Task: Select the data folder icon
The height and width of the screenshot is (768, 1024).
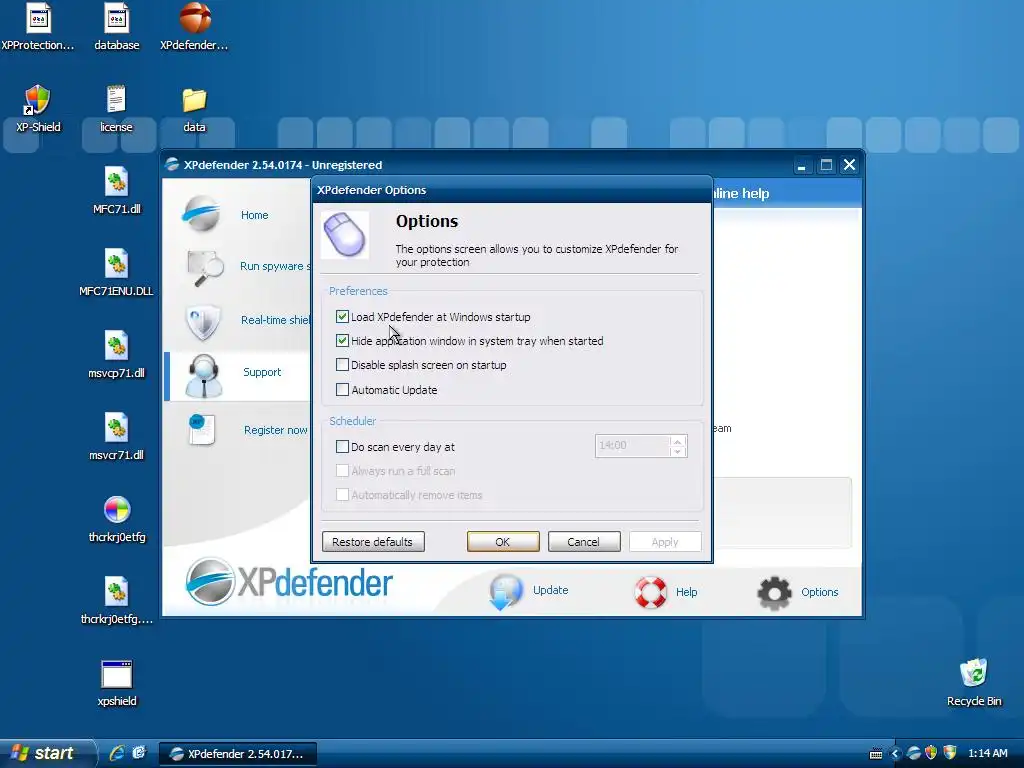Action: click(195, 101)
